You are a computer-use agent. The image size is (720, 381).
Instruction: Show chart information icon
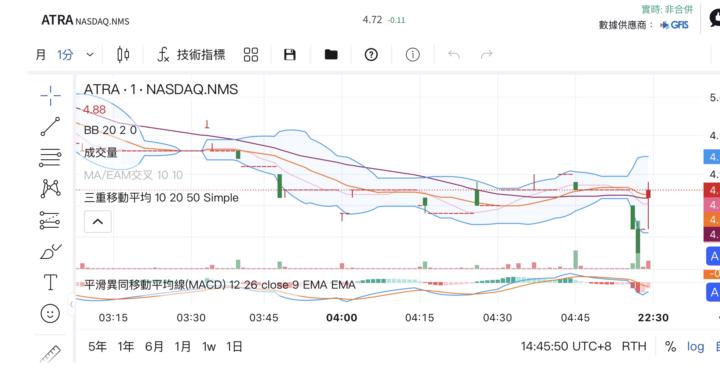click(412, 55)
